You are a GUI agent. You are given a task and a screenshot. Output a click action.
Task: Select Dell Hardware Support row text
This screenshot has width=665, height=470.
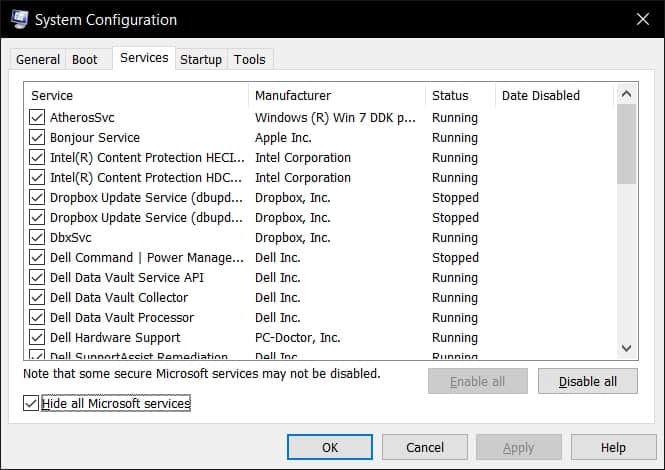pos(115,338)
